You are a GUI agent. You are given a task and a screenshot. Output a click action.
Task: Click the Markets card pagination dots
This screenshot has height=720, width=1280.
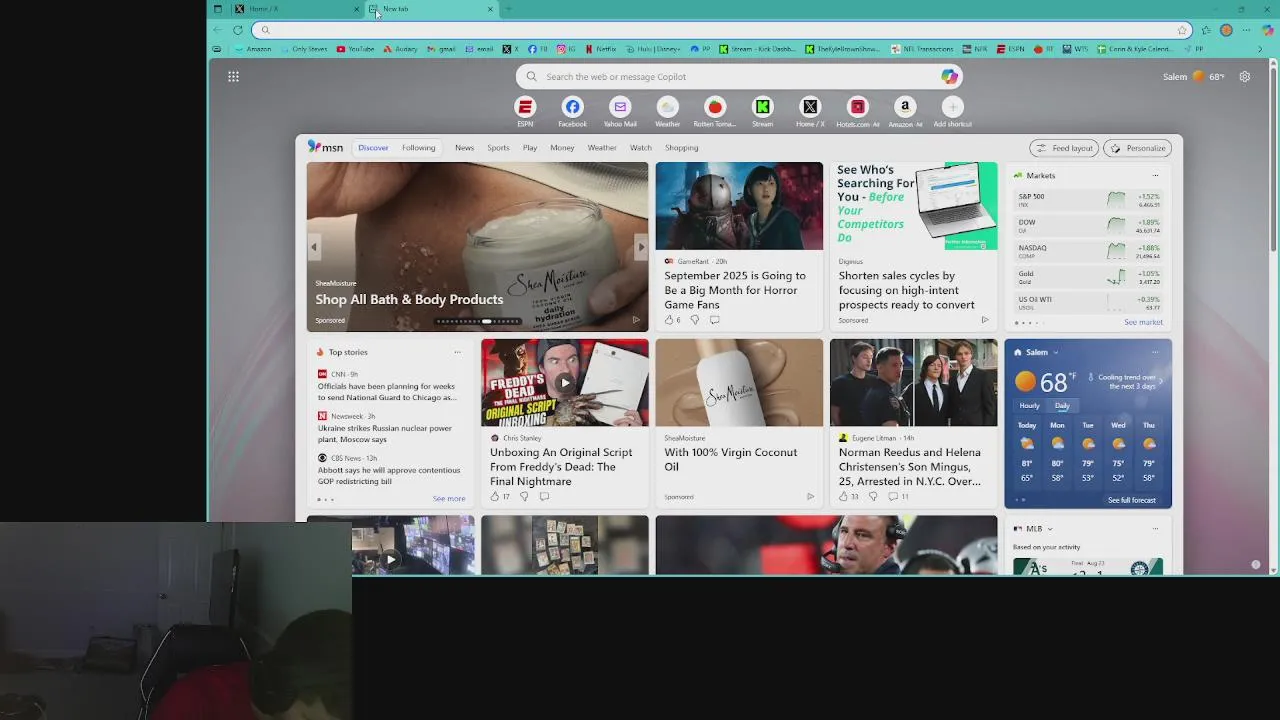[1029, 322]
